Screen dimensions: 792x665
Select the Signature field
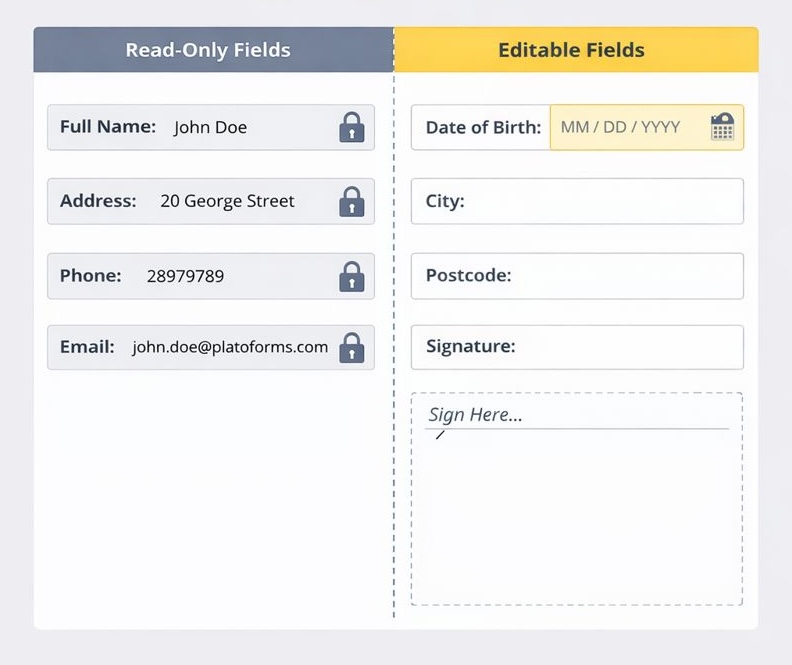[x=620, y=347]
